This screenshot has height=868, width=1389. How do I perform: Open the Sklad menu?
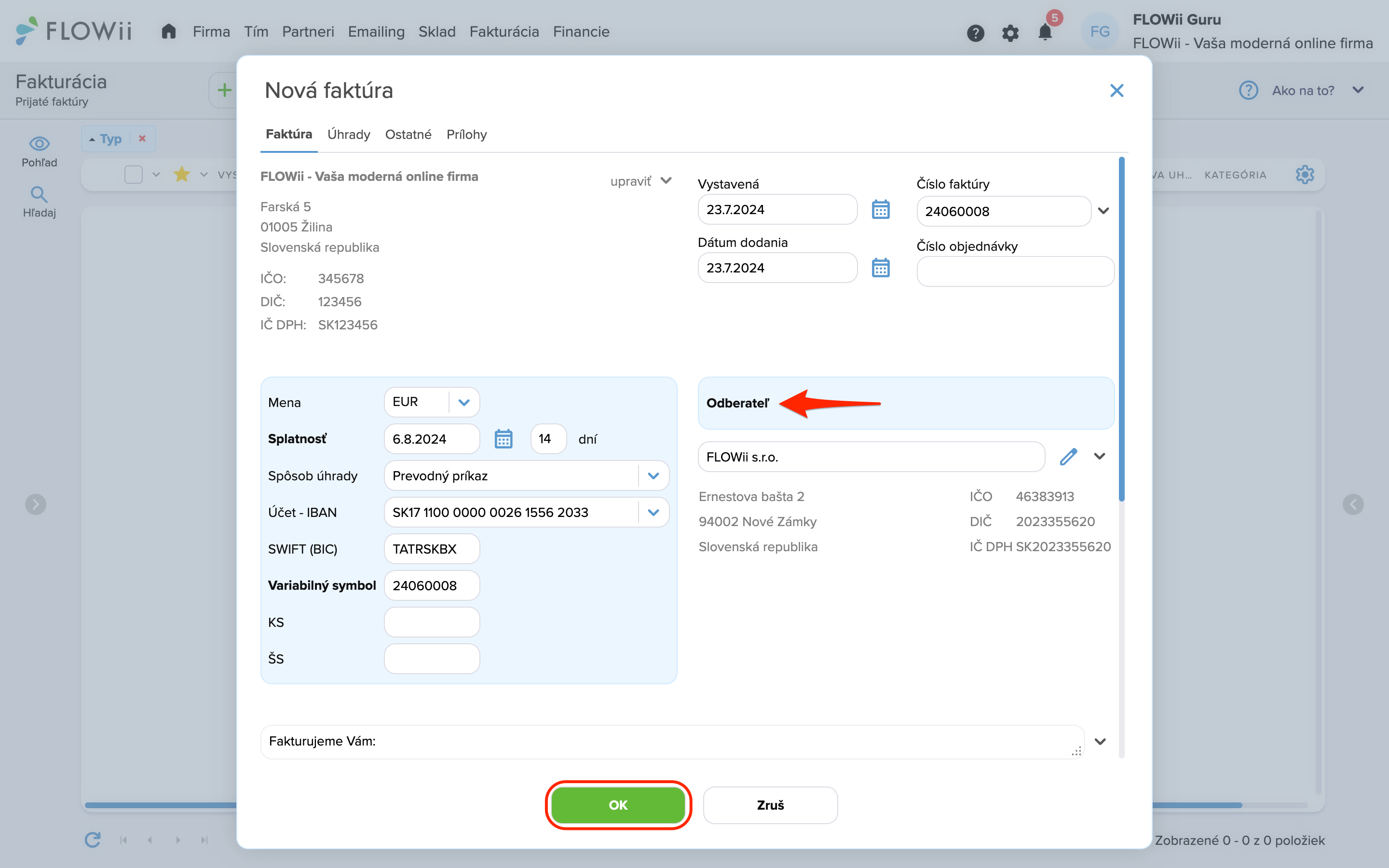coord(437,31)
